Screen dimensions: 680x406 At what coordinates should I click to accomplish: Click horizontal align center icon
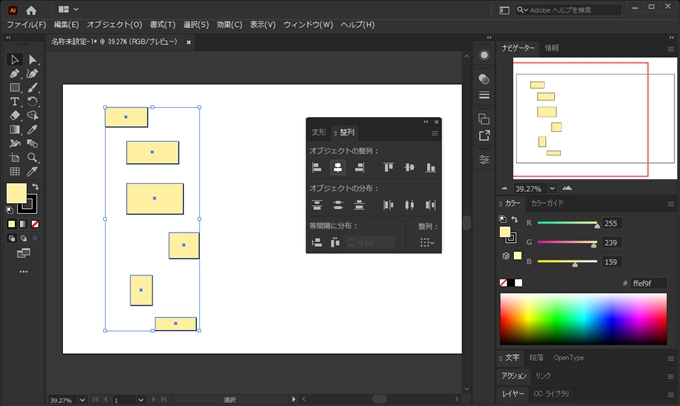coord(338,167)
